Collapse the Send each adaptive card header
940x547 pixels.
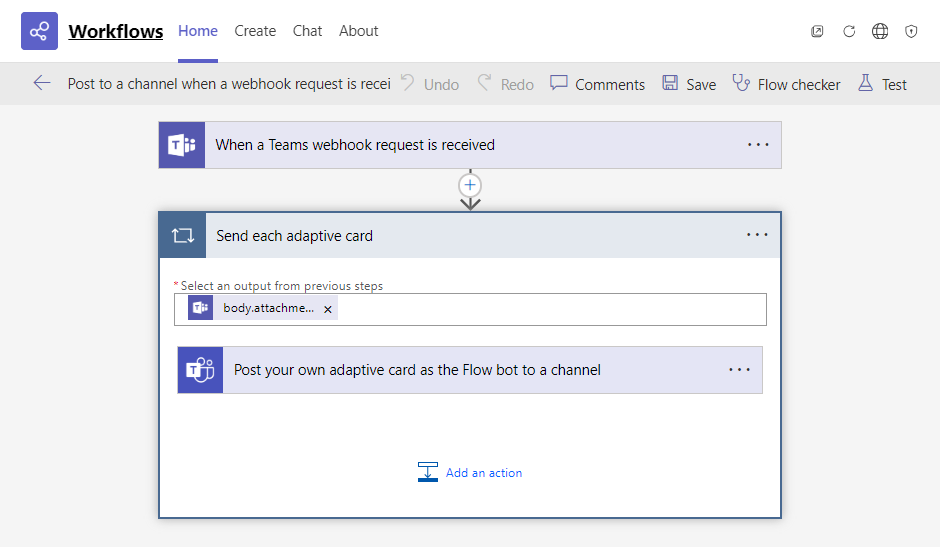(470, 235)
